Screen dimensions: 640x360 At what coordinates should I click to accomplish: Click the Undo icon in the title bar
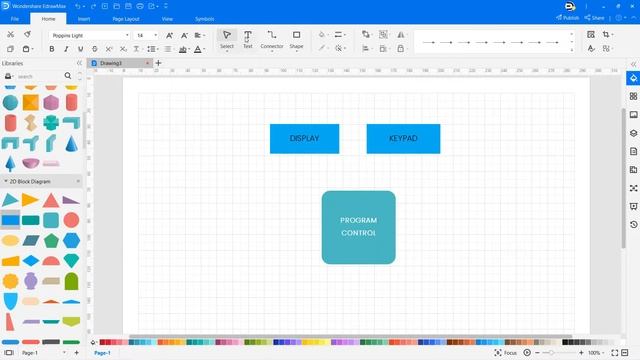78,6
